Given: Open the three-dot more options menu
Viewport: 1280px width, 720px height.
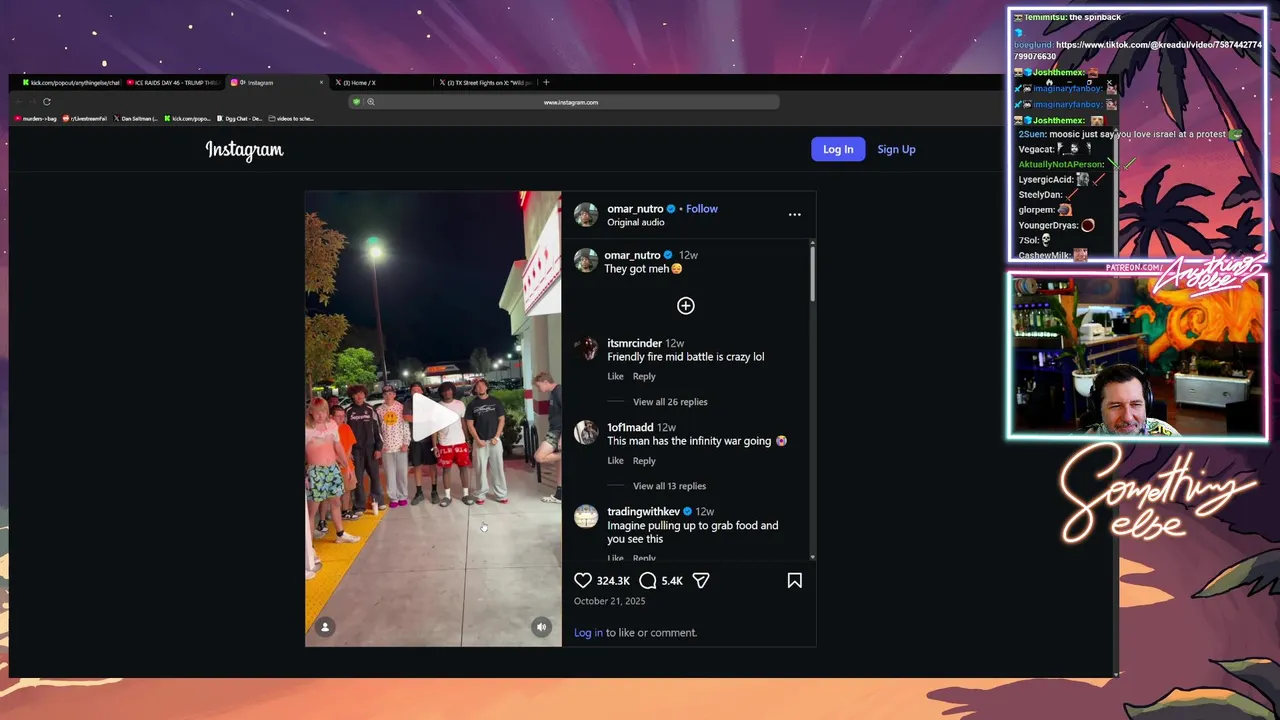Looking at the screenshot, I should pos(795,214).
